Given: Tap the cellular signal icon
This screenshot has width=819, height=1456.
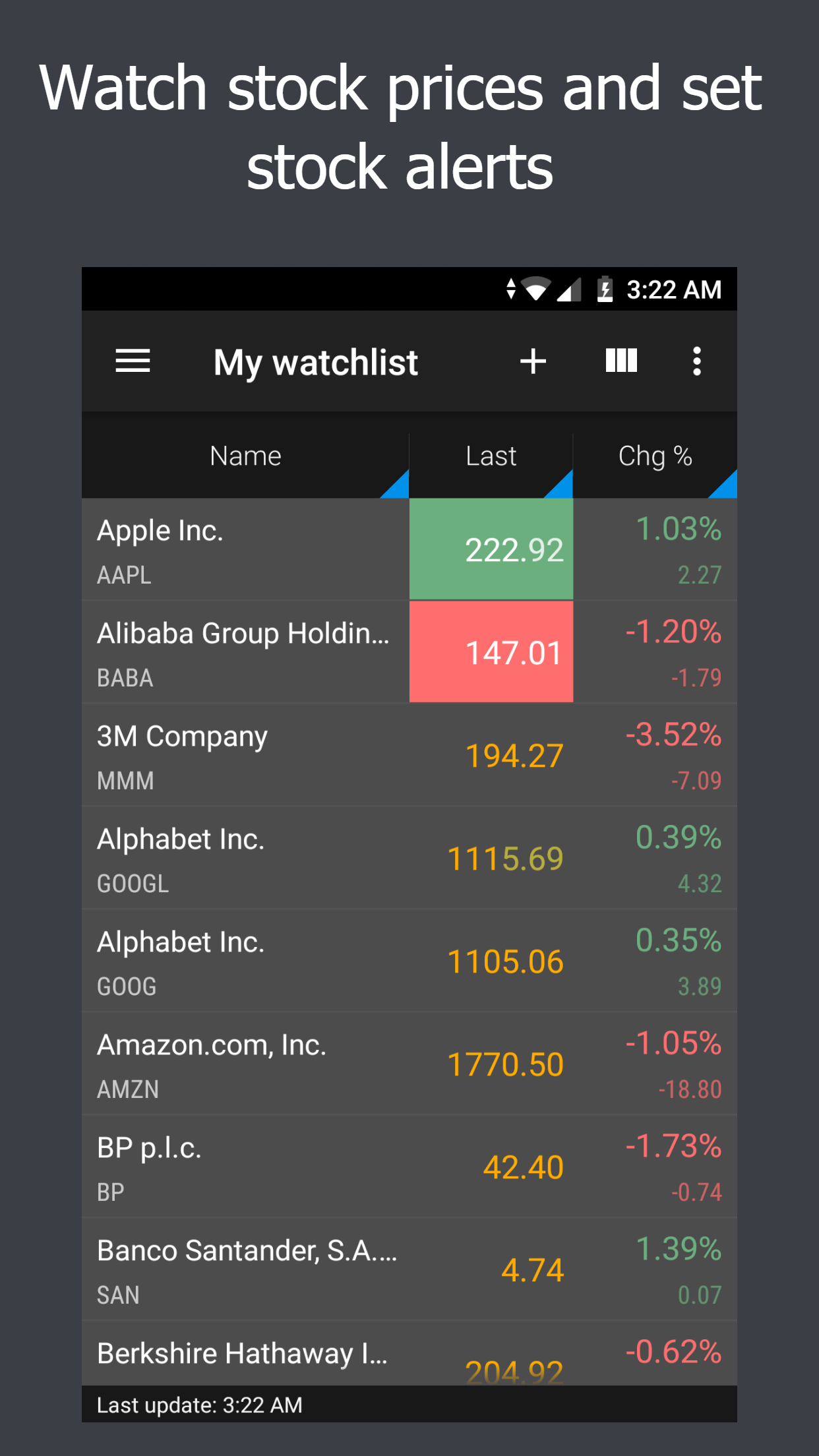Looking at the screenshot, I should (x=569, y=289).
